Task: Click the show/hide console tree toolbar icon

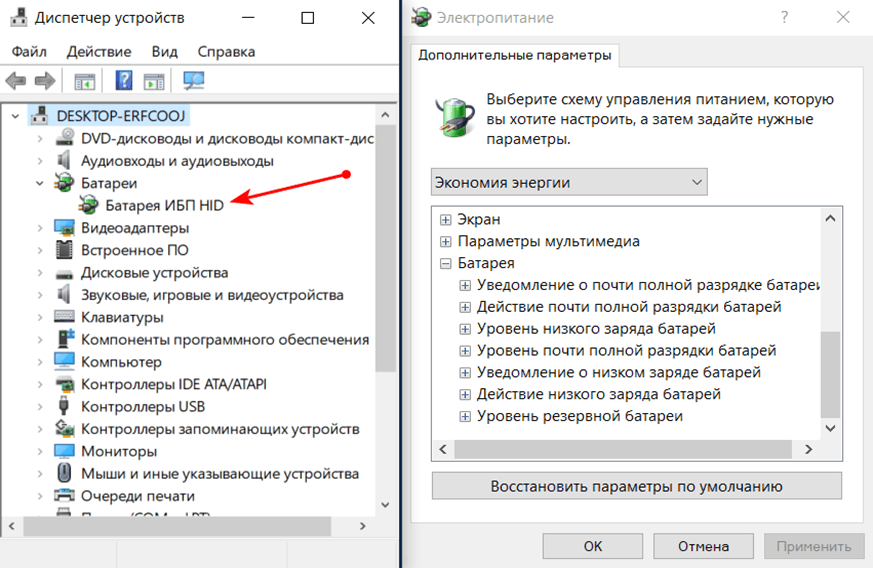Action: click(x=85, y=81)
